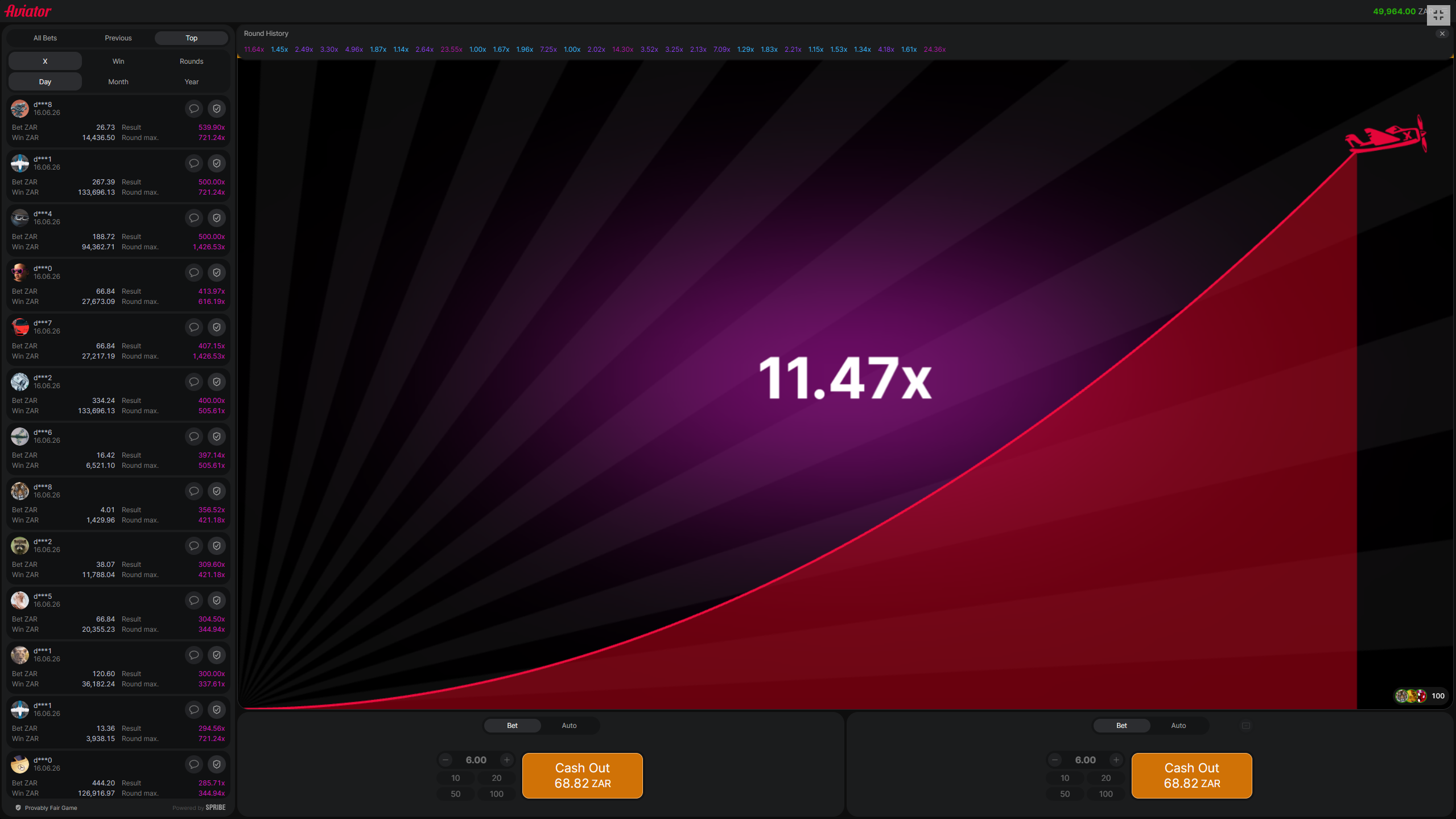
Task: Open fairness shield for d***2 400.00x entry
Action: tap(217, 382)
